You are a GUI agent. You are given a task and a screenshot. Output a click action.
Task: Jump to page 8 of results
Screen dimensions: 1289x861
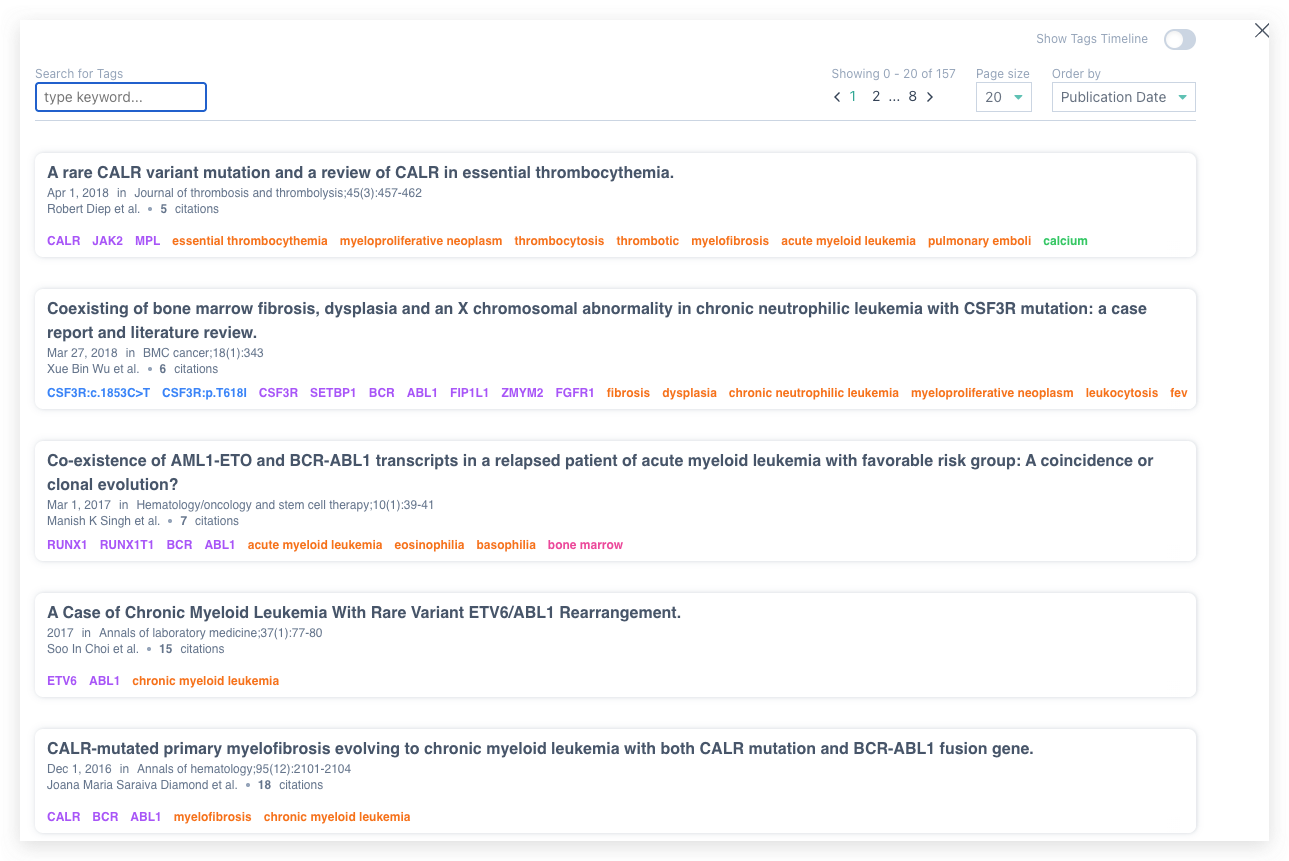[x=912, y=97]
